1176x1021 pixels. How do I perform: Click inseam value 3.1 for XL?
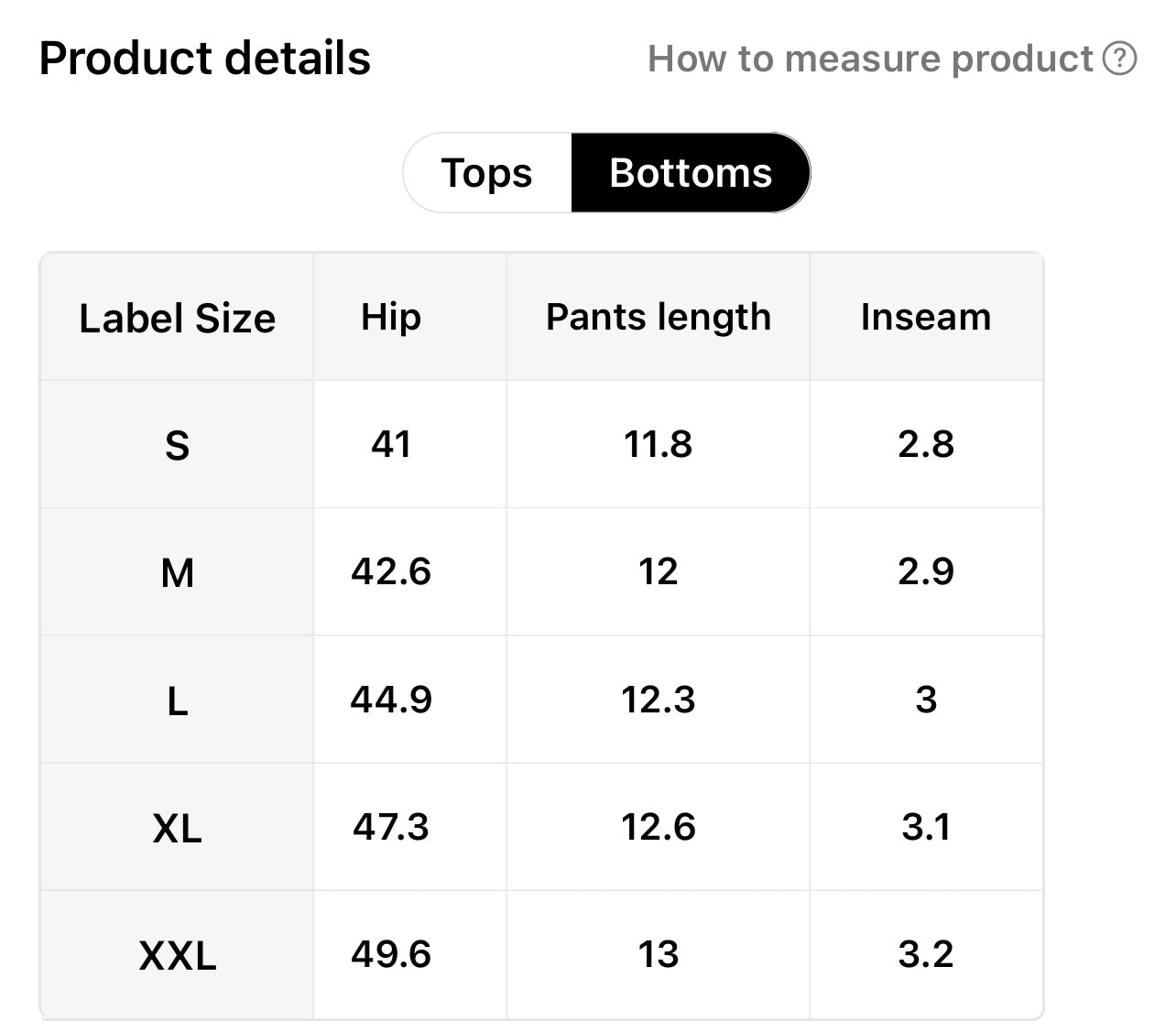925,827
